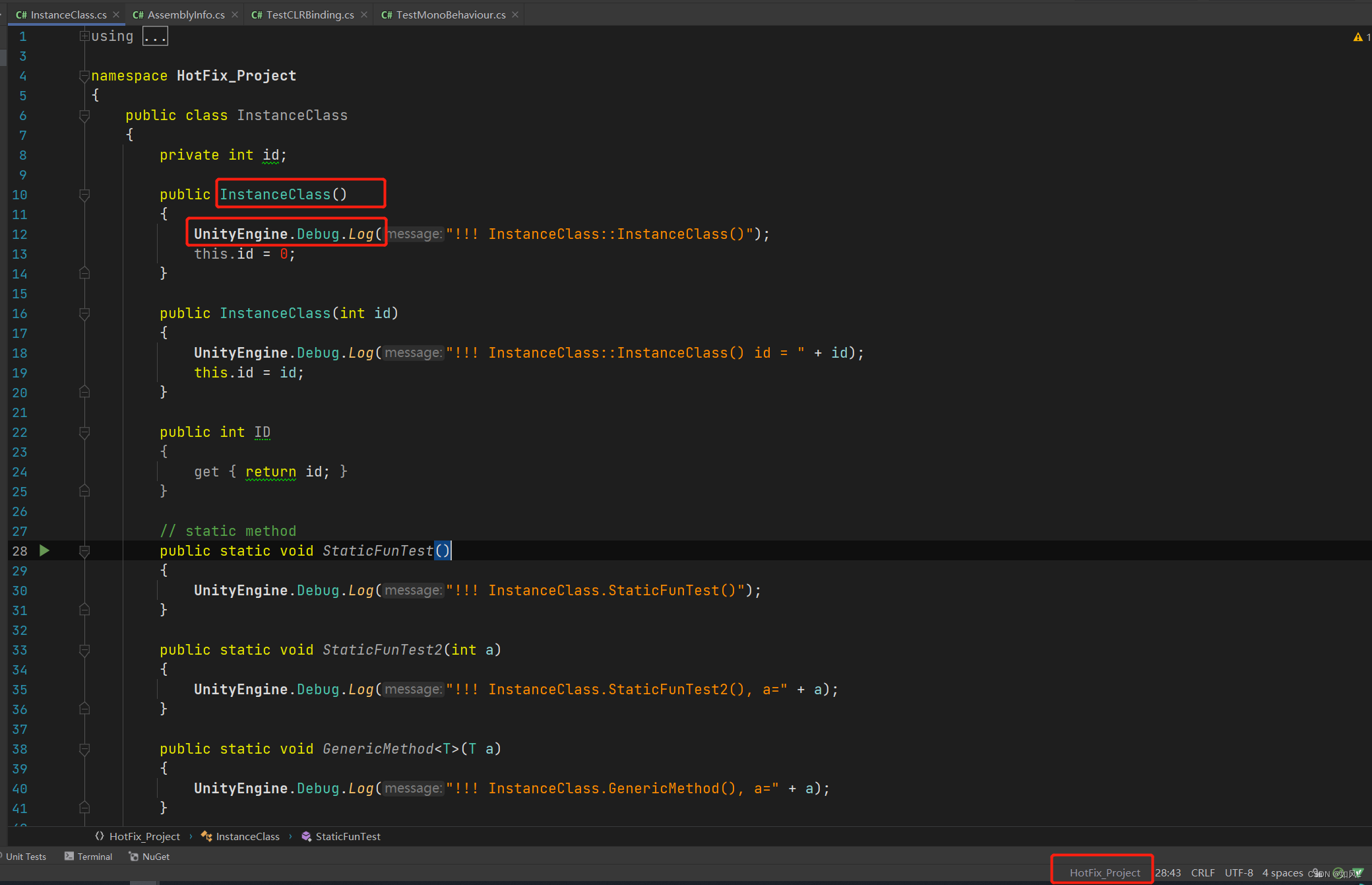1372x885 pixels.
Task: Click the private int id field declaration
Action: point(223,155)
